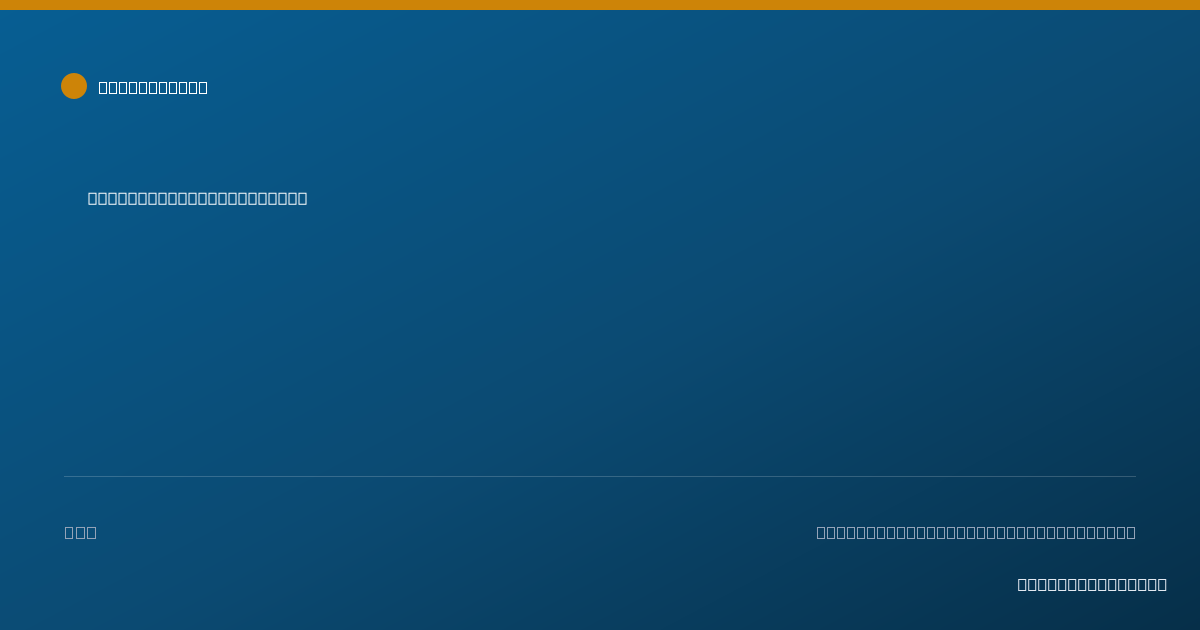Open the short gray footer label on the left

pos(80,532)
